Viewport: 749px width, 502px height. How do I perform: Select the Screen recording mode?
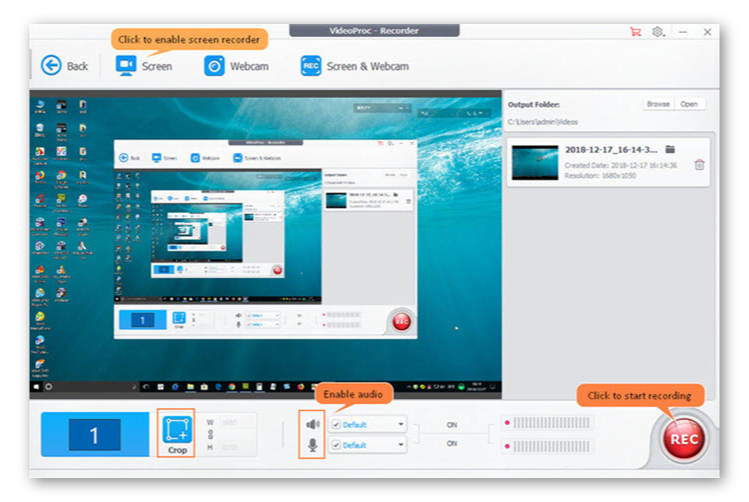point(143,66)
